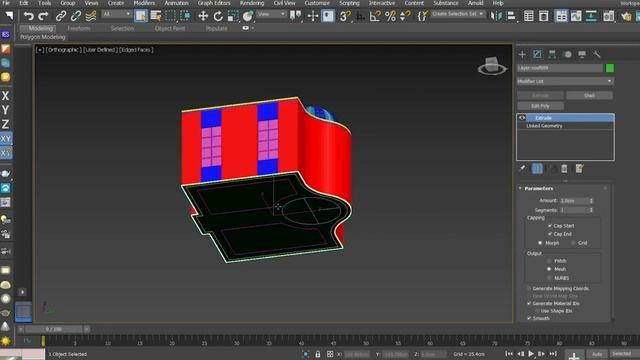Screen dimensions: 640x360
Task: Select the Bind to Space Warp tool
Action: coord(91,16)
